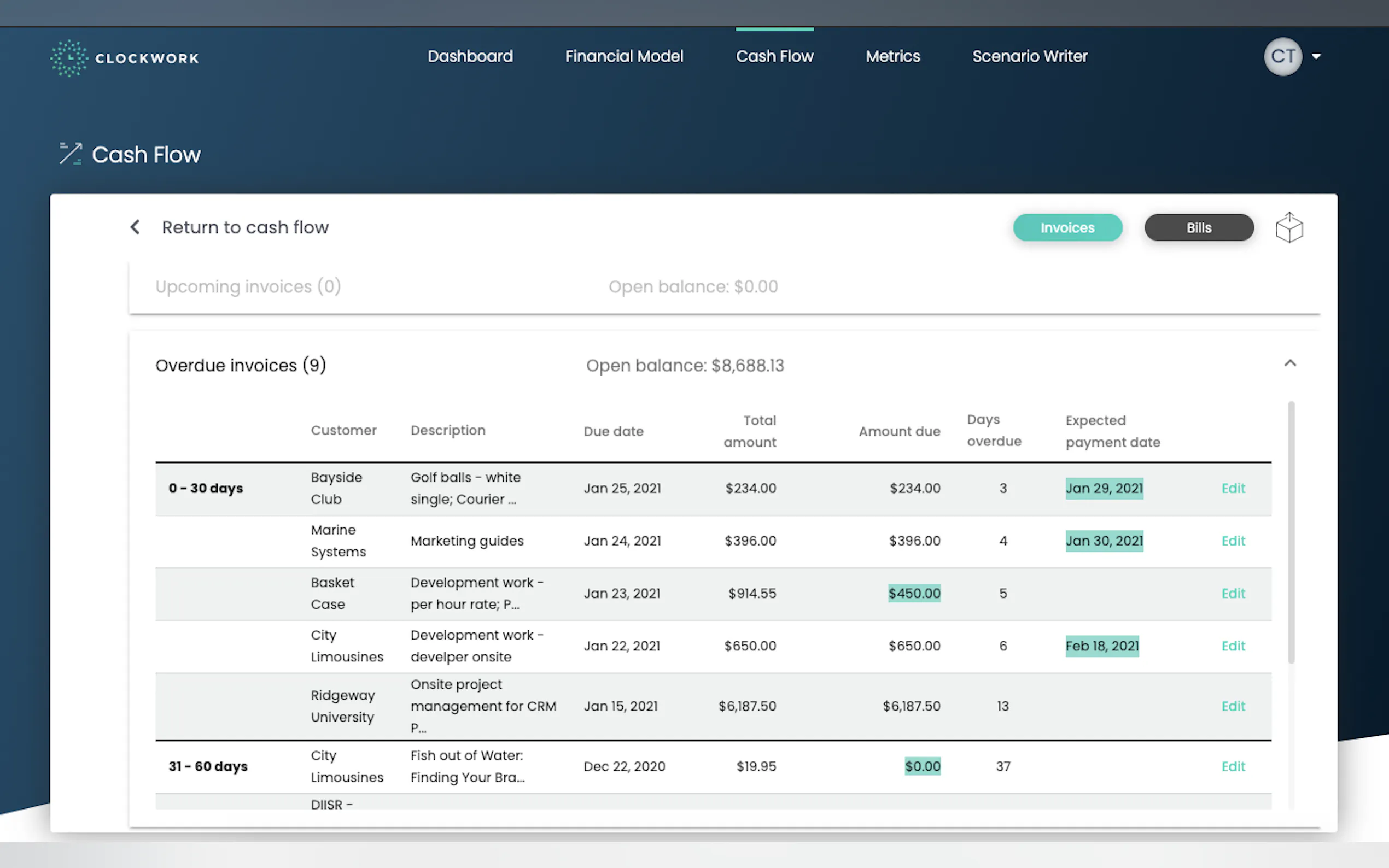Edit the Bayside Club invoice
Image resolution: width=1389 pixels, height=868 pixels.
tap(1232, 489)
